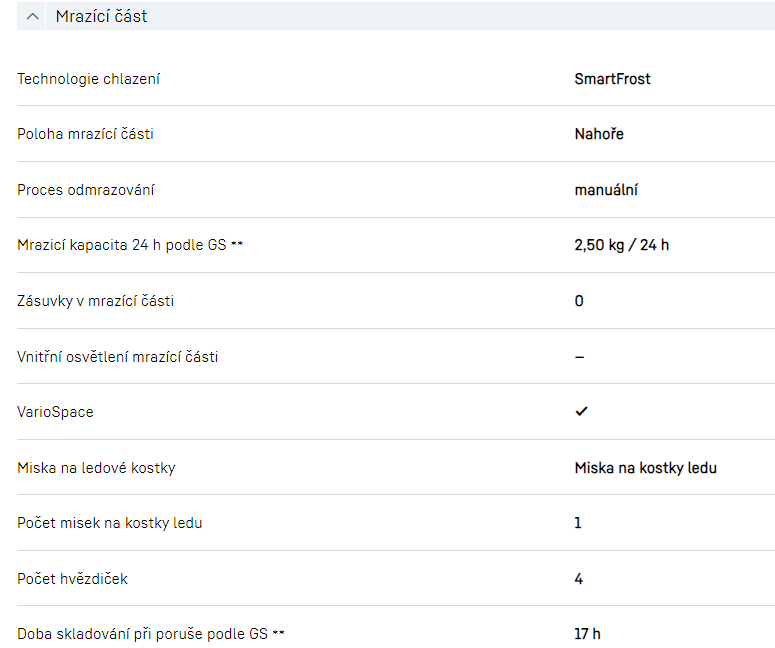The height and width of the screenshot is (648, 775).
Task: Click the Miska na kostky ledu value
Action: click(x=645, y=467)
